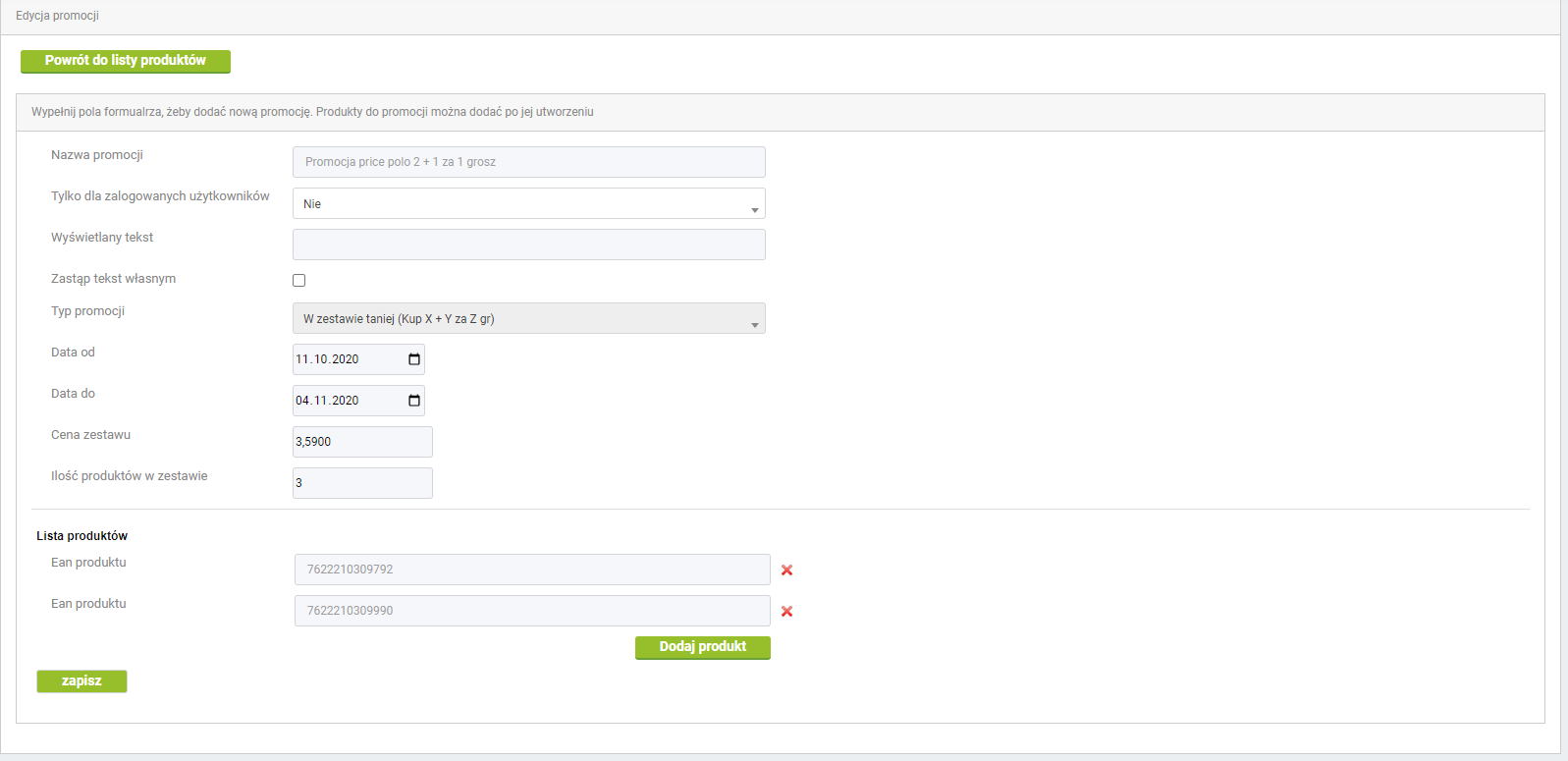Select the Cena zestawu price field

point(362,442)
